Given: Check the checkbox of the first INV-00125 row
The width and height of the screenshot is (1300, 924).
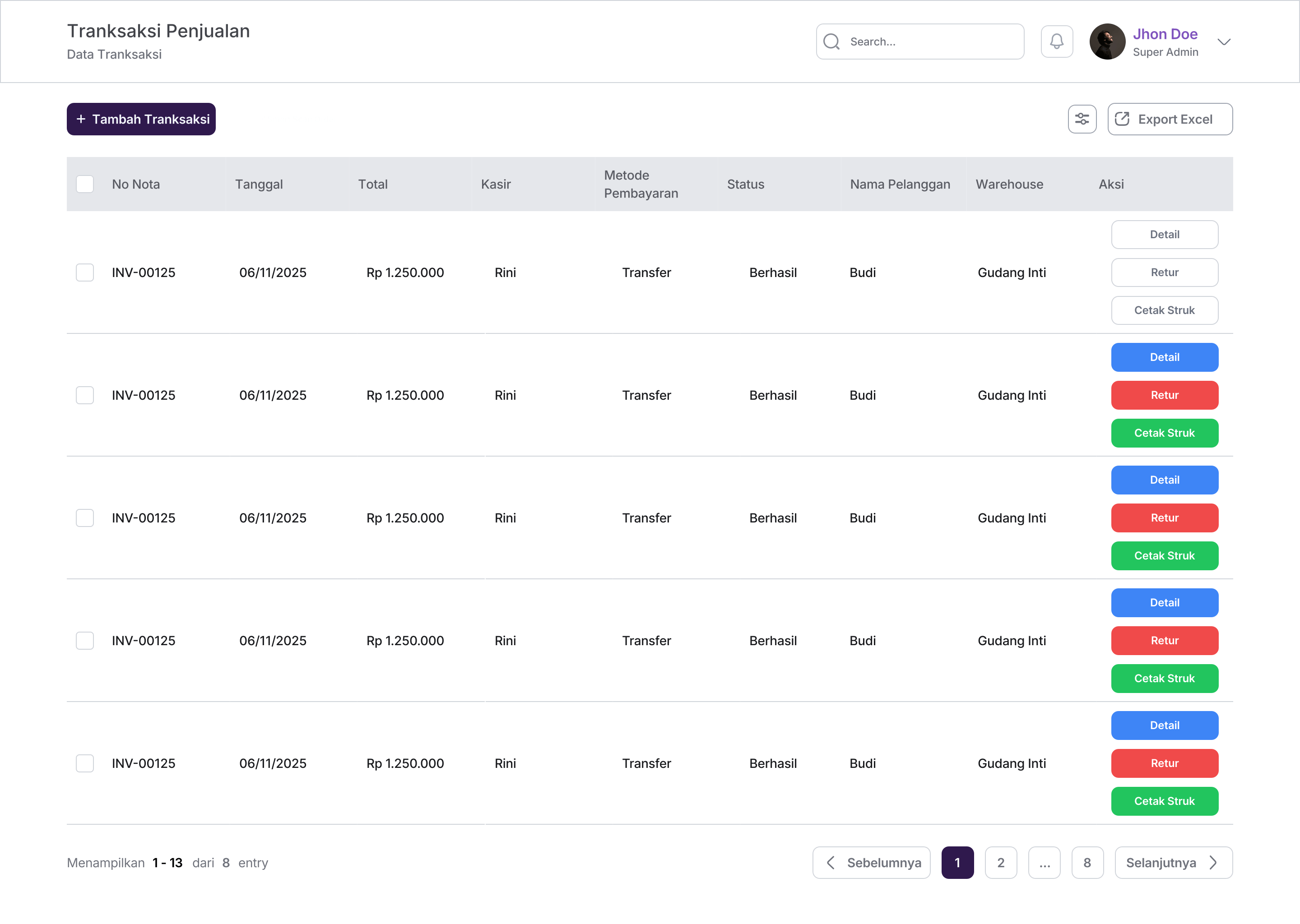Looking at the screenshot, I should click(84, 273).
